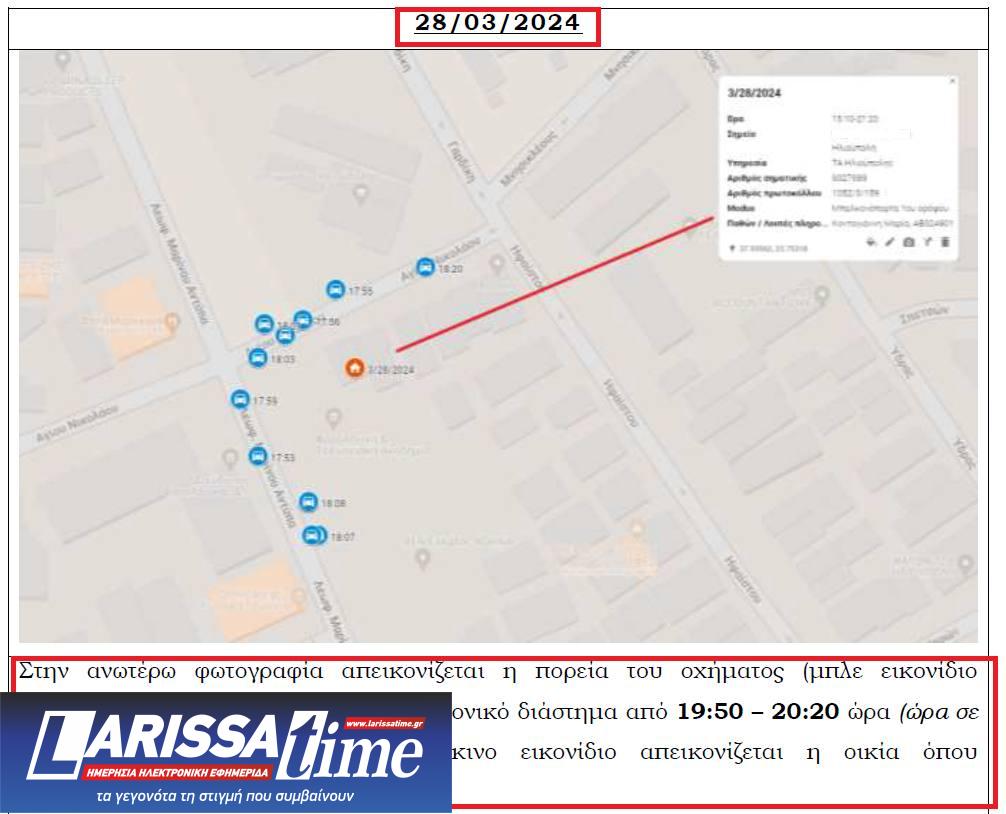Click the www.larissatime.gr web address

(x=384, y=722)
